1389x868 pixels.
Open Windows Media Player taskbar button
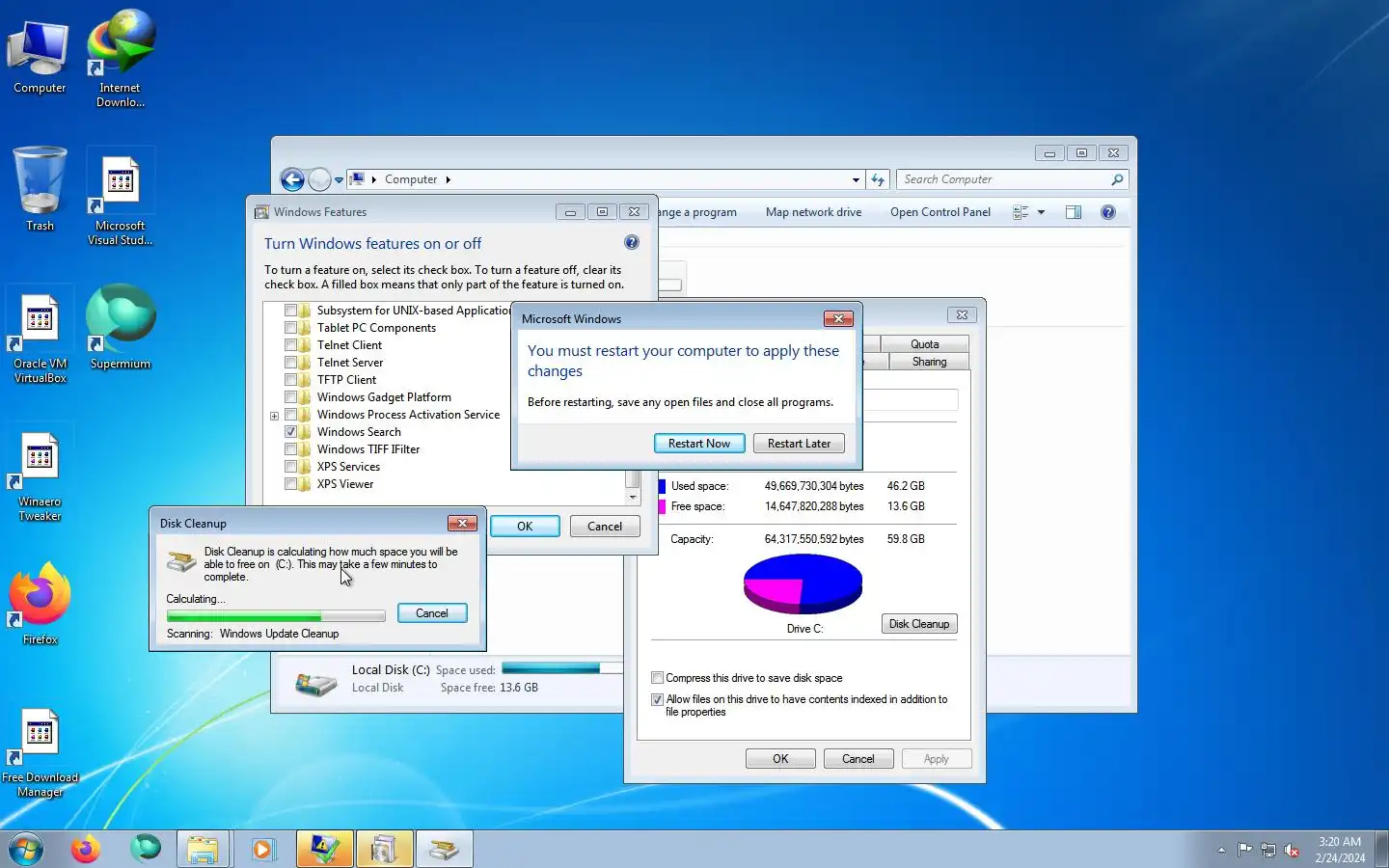click(x=262, y=849)
